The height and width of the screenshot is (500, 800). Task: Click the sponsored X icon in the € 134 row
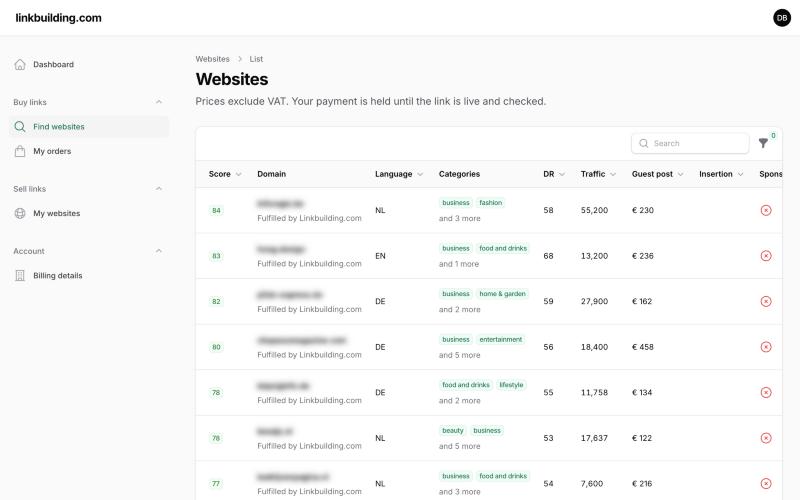point(766,392)
